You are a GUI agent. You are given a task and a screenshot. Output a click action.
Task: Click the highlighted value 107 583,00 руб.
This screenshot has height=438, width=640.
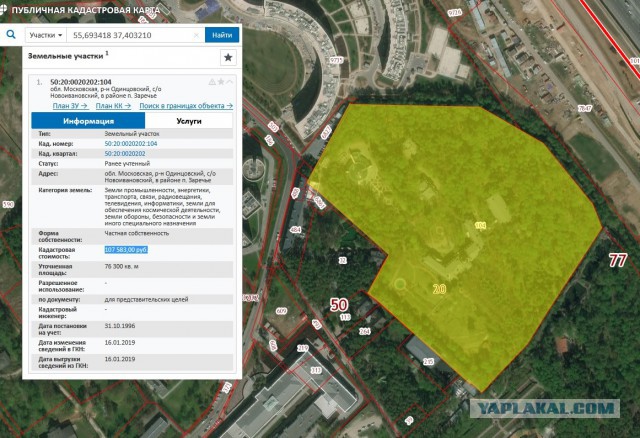click(x=126, y=249)
